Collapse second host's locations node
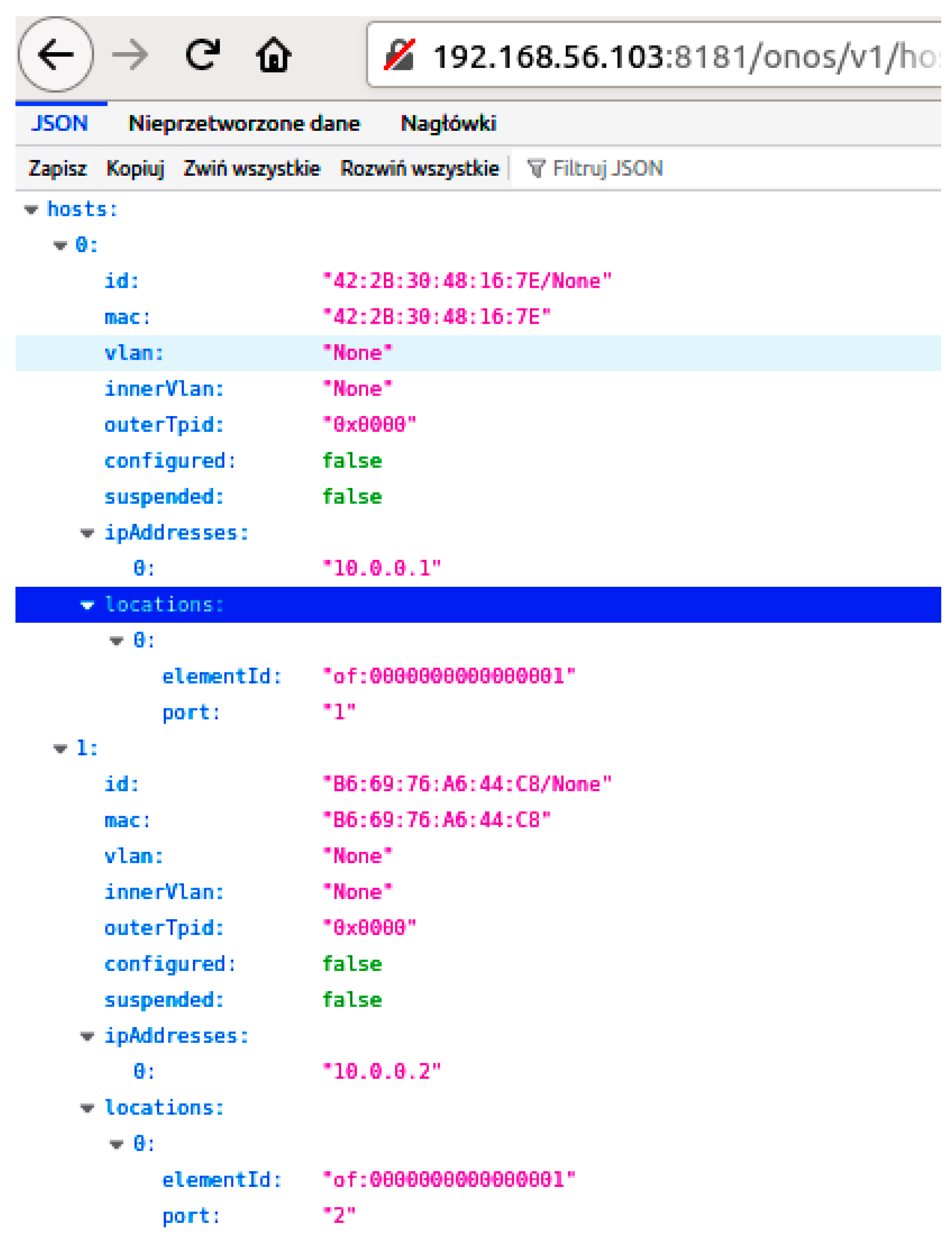Image resolution: width=952 pixels, height=1239 pixels. click(x=87, y=1108)
